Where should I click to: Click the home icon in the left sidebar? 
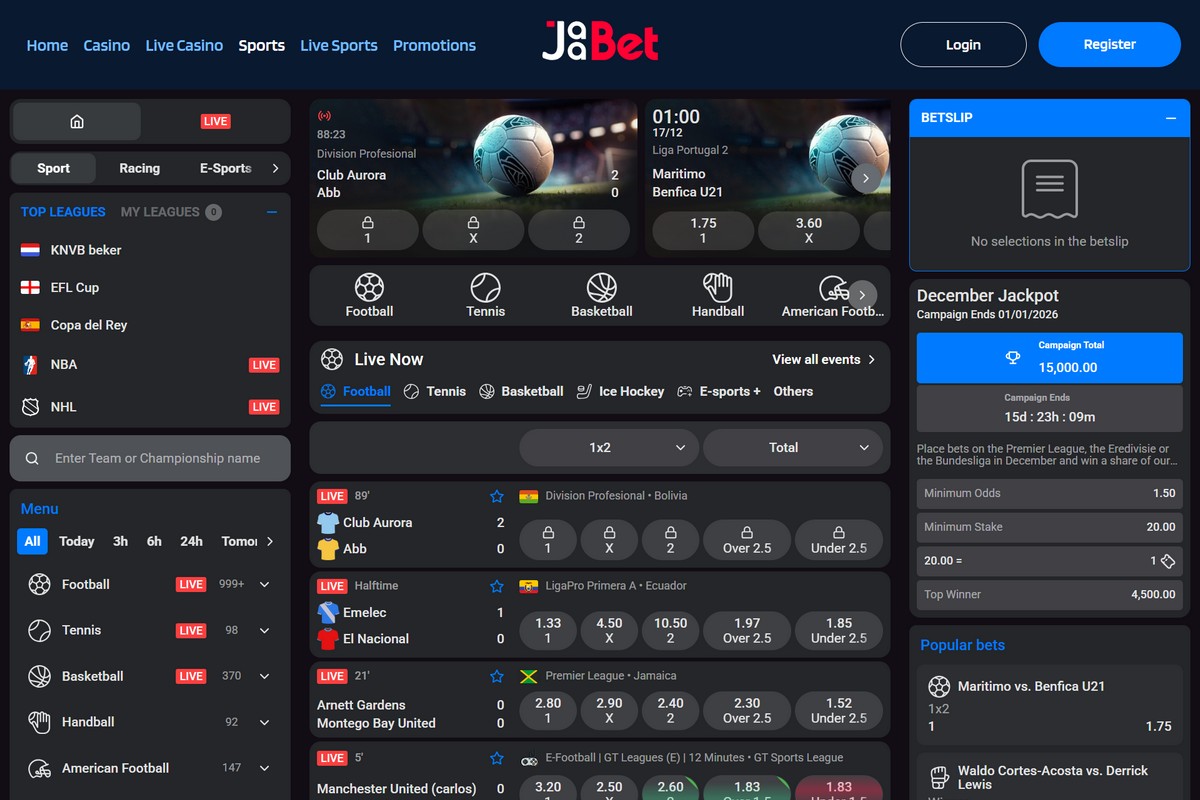[75, 120]
